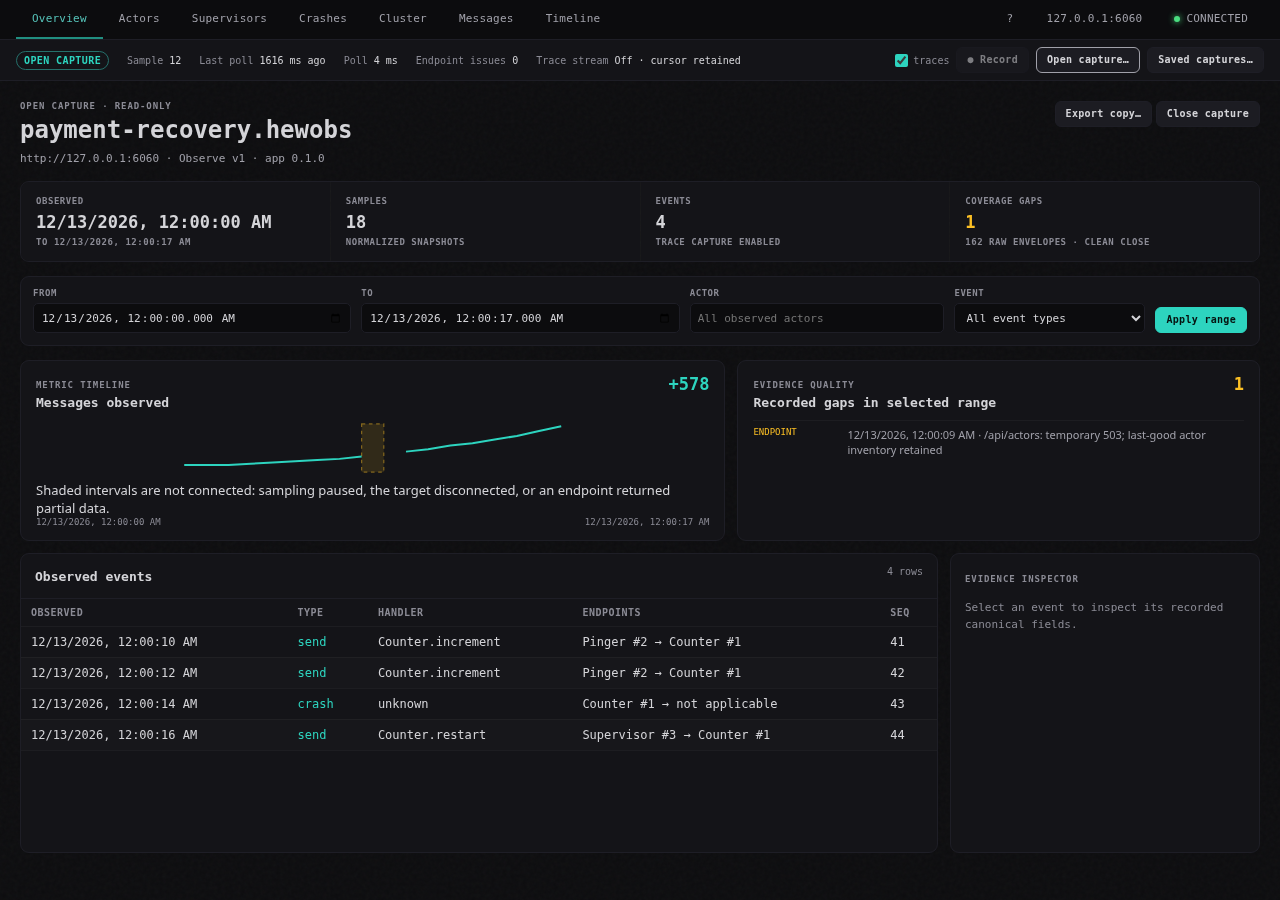
Task: Click the 127.0.0.1:6060 address in the top bar
Action: coord(1094,18)
